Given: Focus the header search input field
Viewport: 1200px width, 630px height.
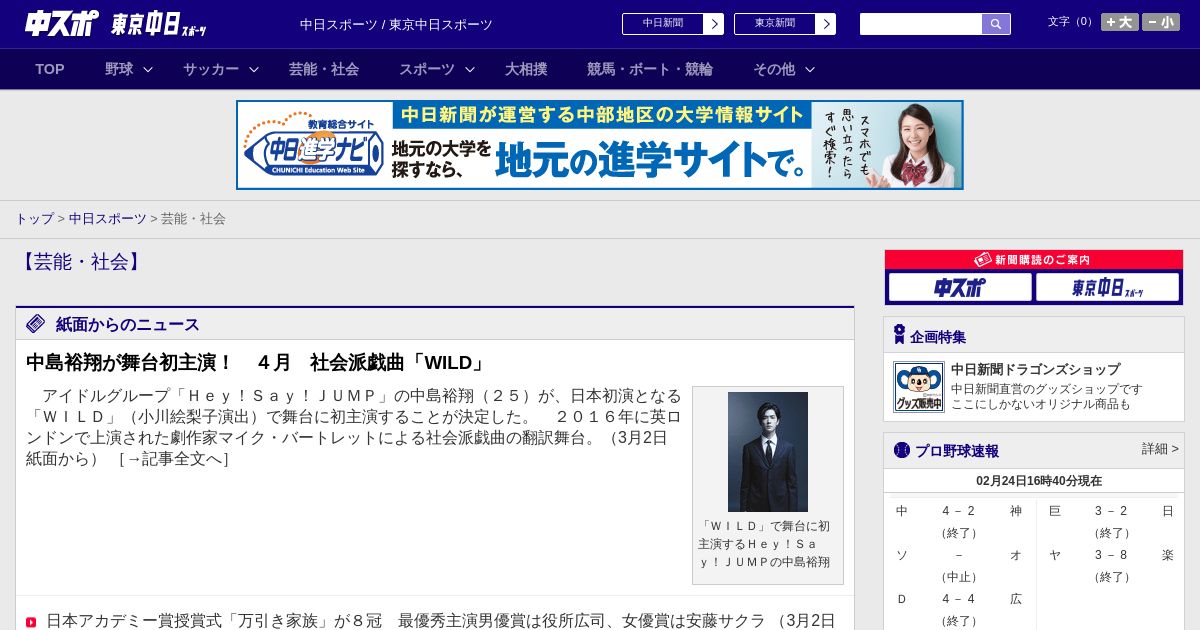Looking at the screenshot, I should tap(921, 24).
